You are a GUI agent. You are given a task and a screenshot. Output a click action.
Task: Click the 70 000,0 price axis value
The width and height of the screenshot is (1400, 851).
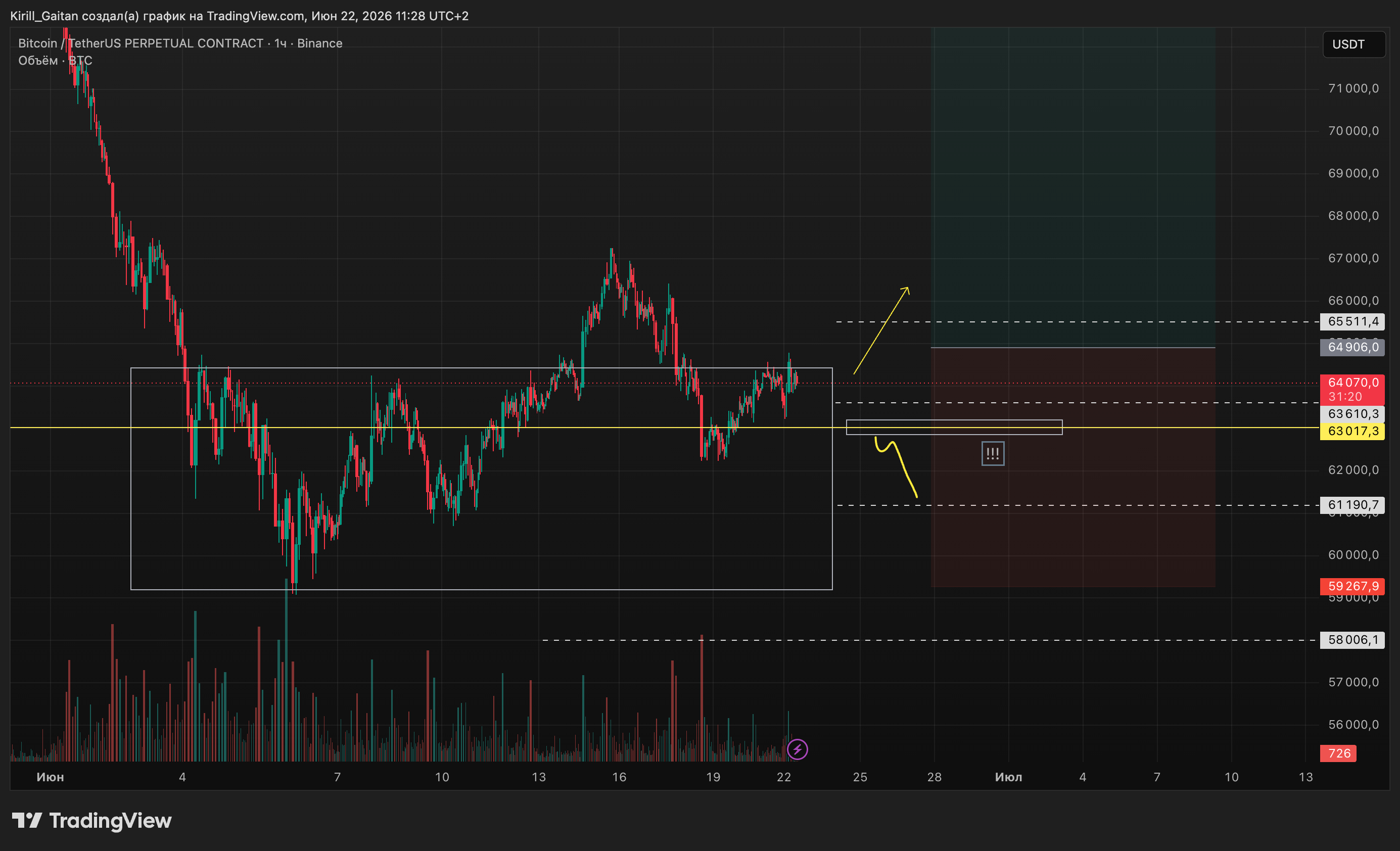(1354, 131)
